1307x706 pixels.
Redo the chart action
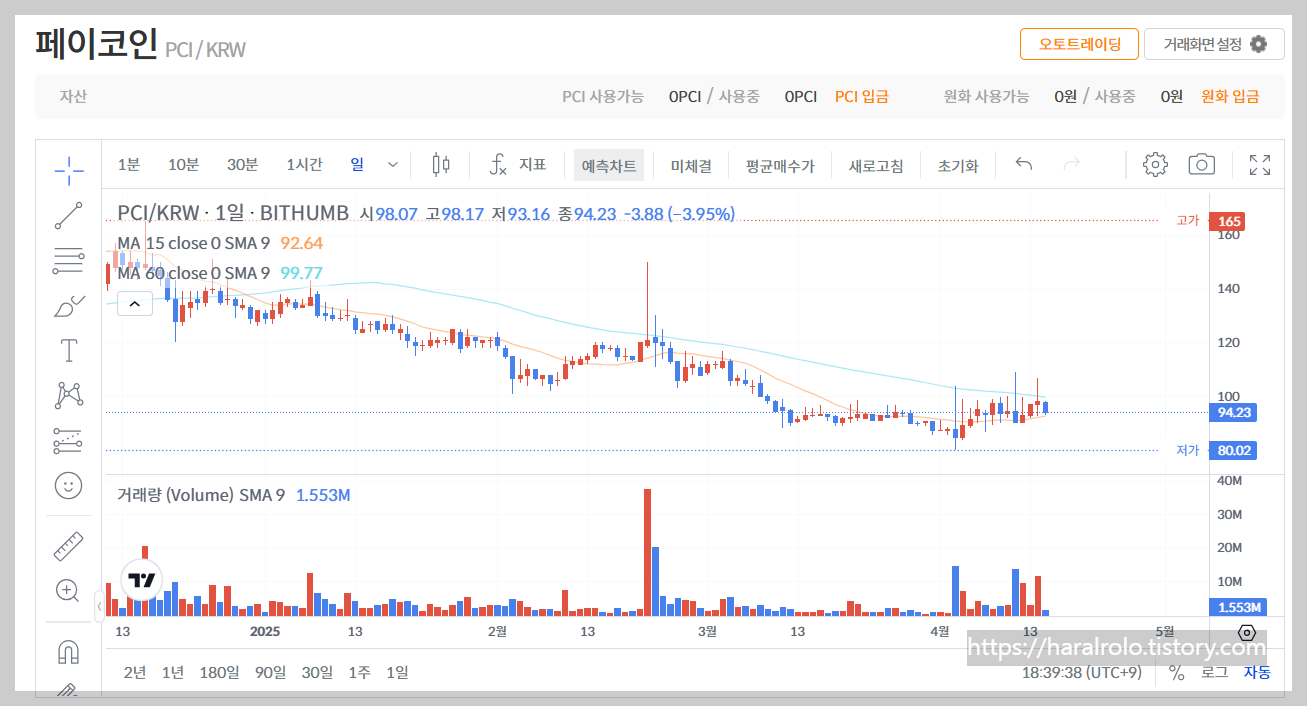[1072, 165]
